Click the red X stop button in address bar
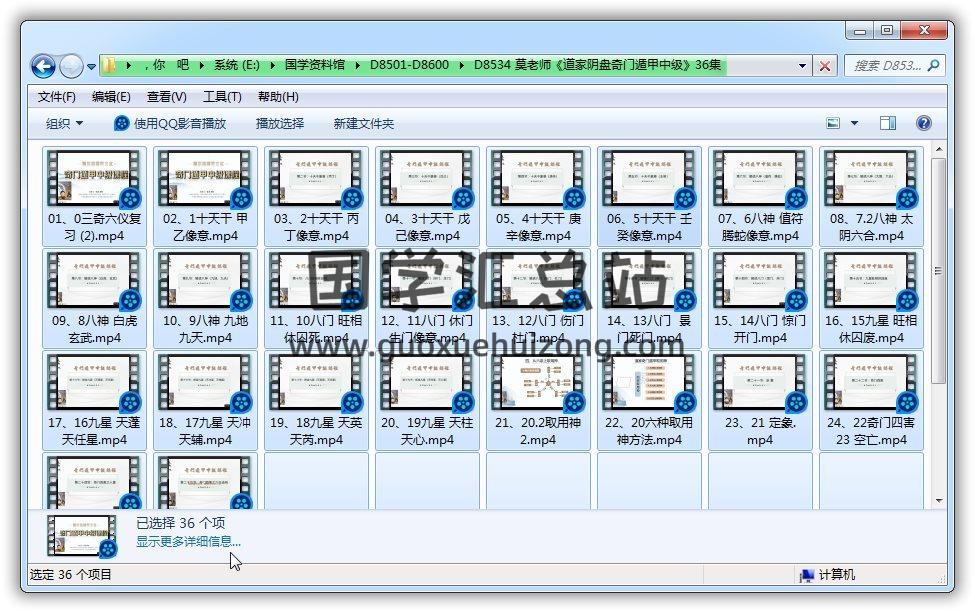Screen dimensions: 975x613 (x=825, y=66)
